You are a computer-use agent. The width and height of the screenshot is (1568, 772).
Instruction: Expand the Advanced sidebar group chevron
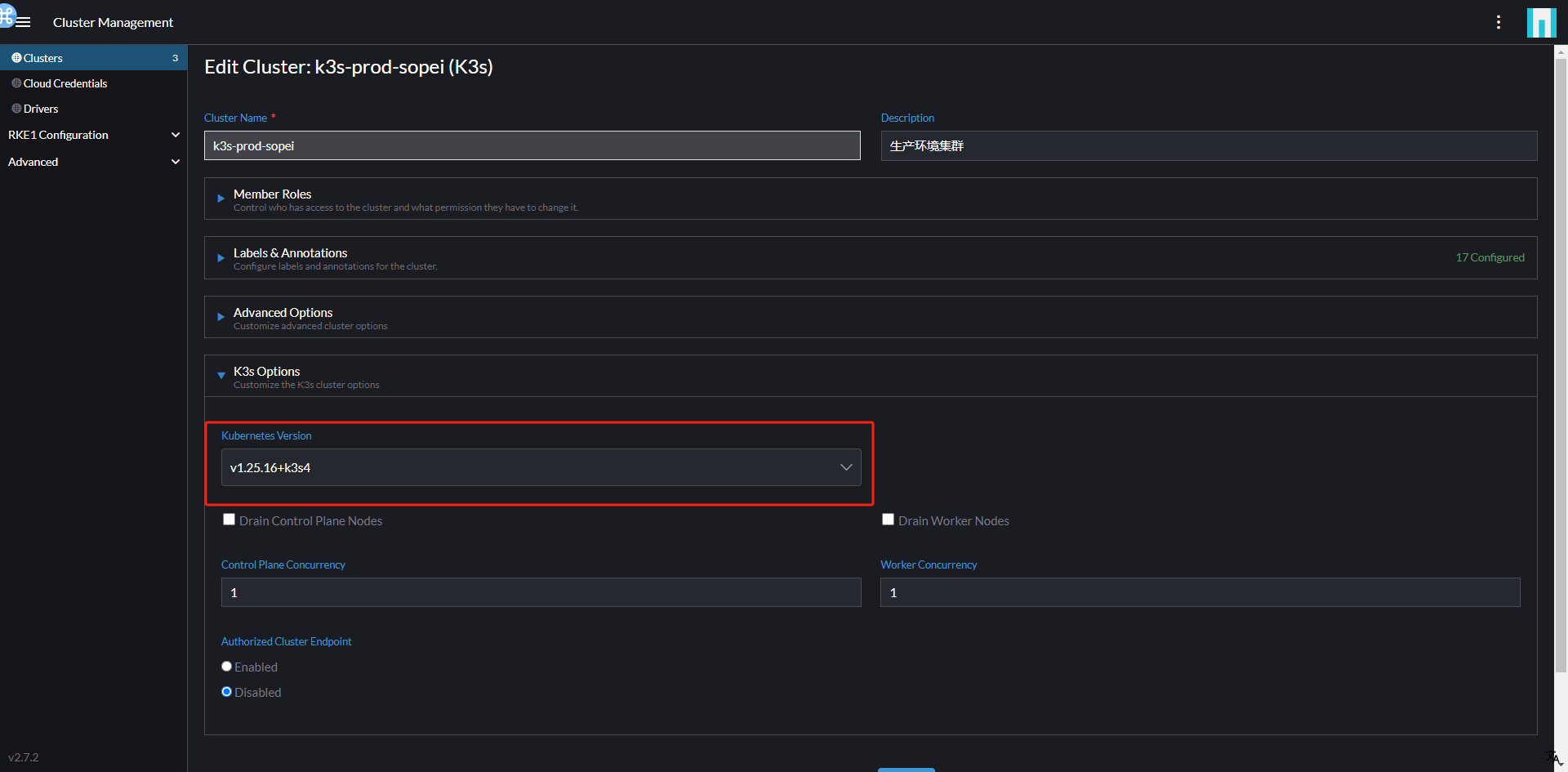click(175, 162)
